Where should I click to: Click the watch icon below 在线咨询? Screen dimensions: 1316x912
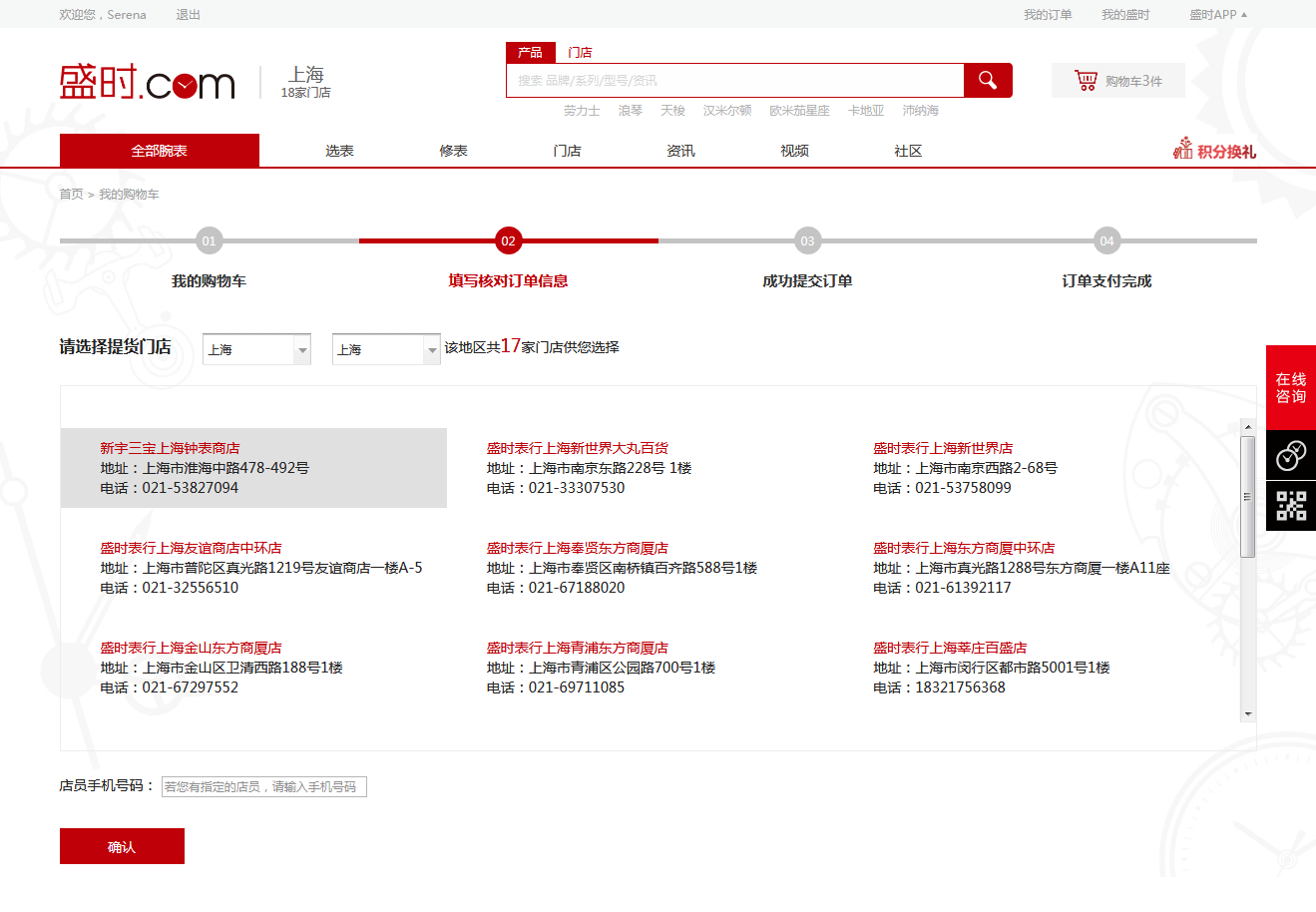point(1290,456)
